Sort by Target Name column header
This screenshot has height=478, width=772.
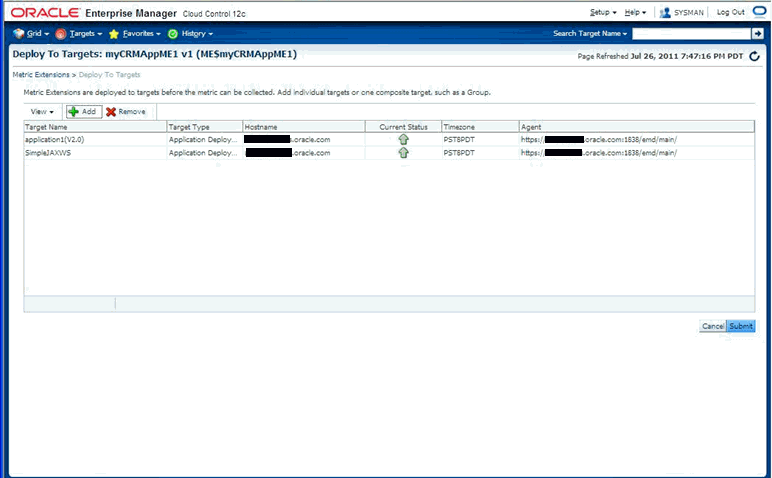[95, 127]
